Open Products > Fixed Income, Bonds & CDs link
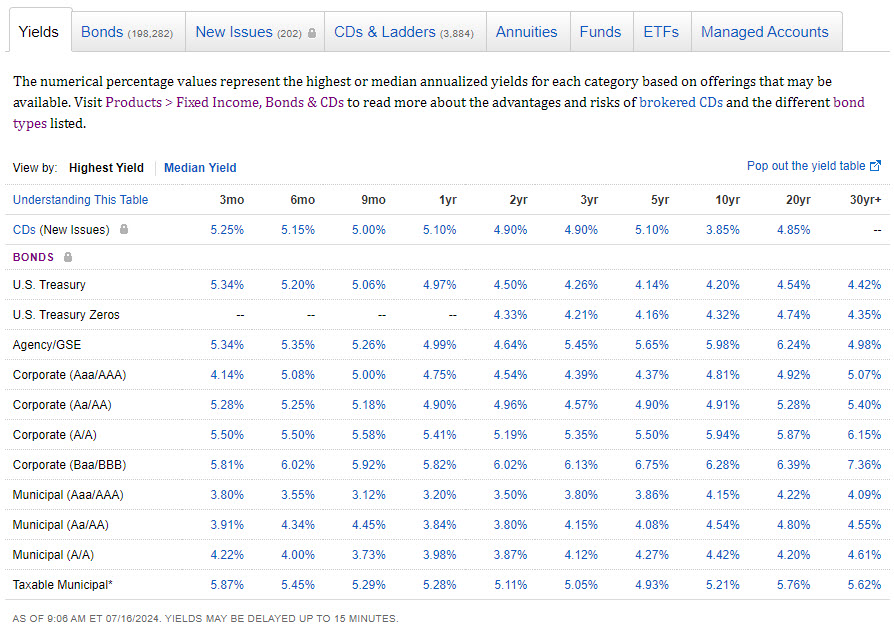 pyautogui.click(x=225, y=103)
